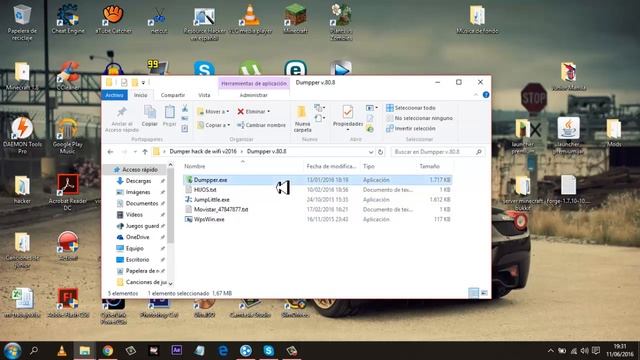Image resolution: width=640 pixels, height=360 pixels.
Task: Click Seleccionar todo in the ribbon
Action: tap(411, 108)
